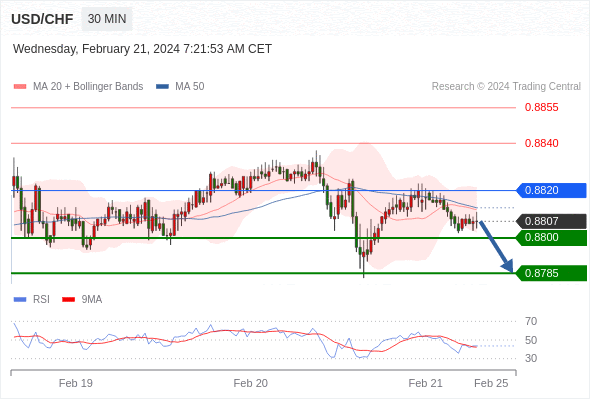Click the MA 20 + Bollinger Bands label
Image resolution: width=590 pixels, height=400 pixels.
[x=88, y=87]
